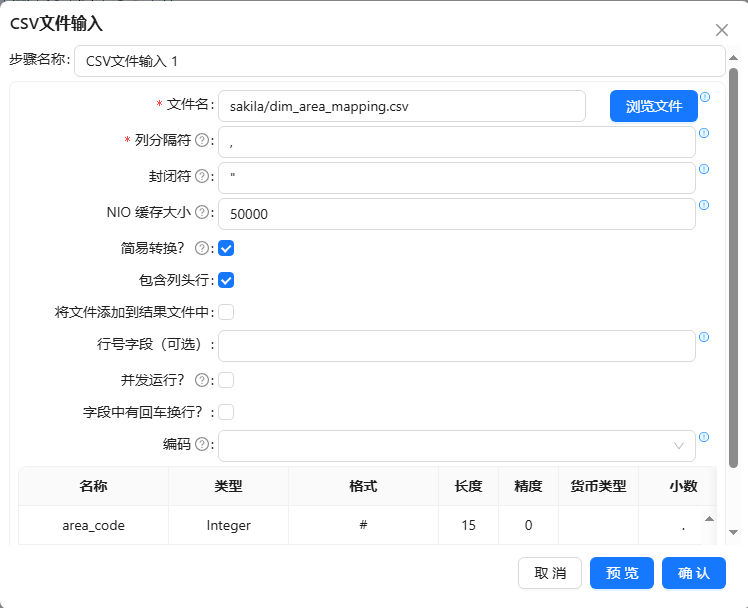
Task: Click the help icon beside 列分隔符 label
Action: [x=201, y=141]
